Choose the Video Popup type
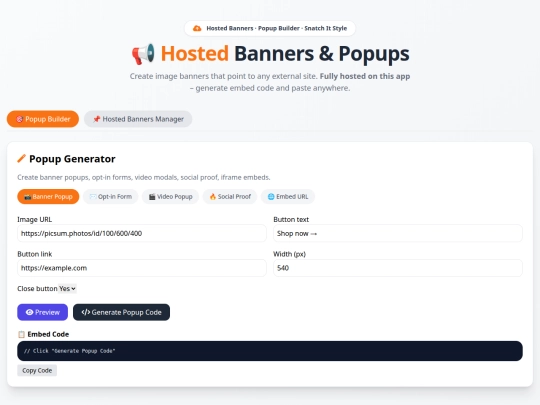 (x=170, y=197)
